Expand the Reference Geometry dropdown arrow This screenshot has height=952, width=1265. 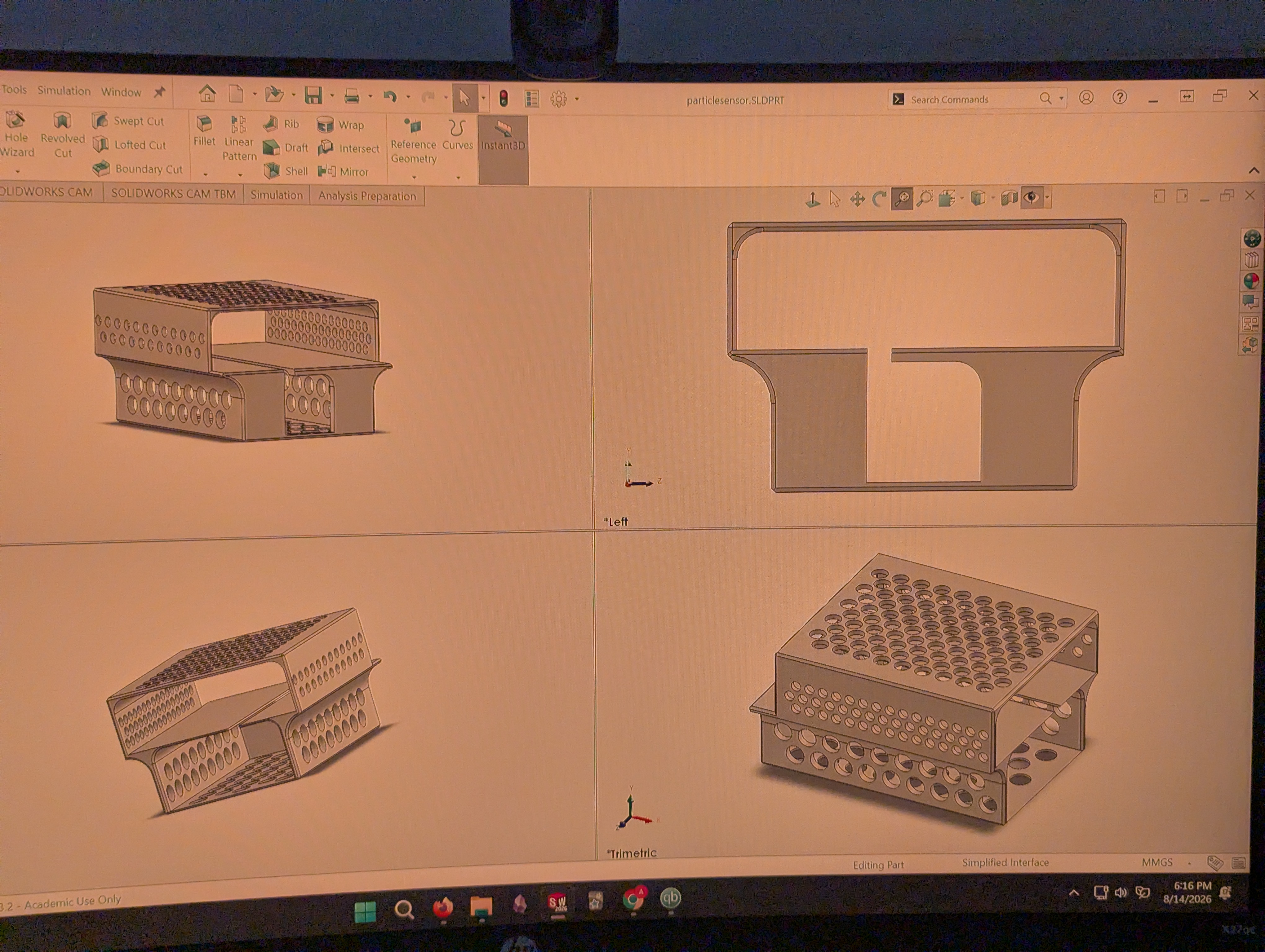pyautogui.click(x=414, y=177)
